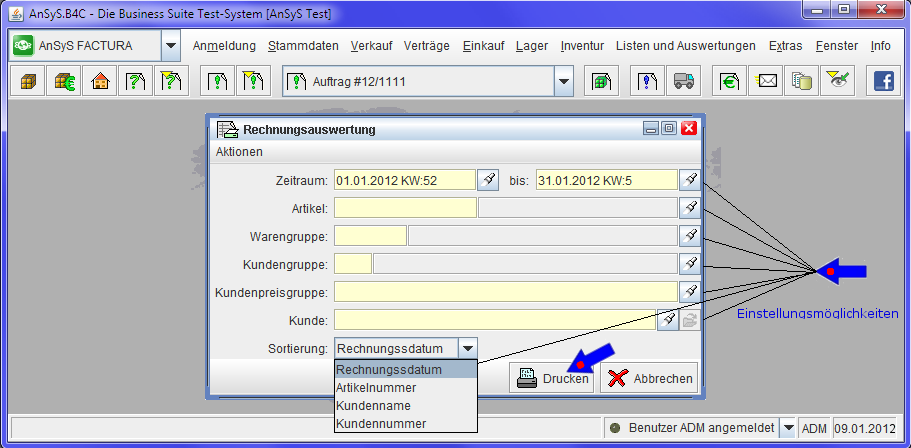
Task: Click the Abbrechen button
Action: click(649, 379)
